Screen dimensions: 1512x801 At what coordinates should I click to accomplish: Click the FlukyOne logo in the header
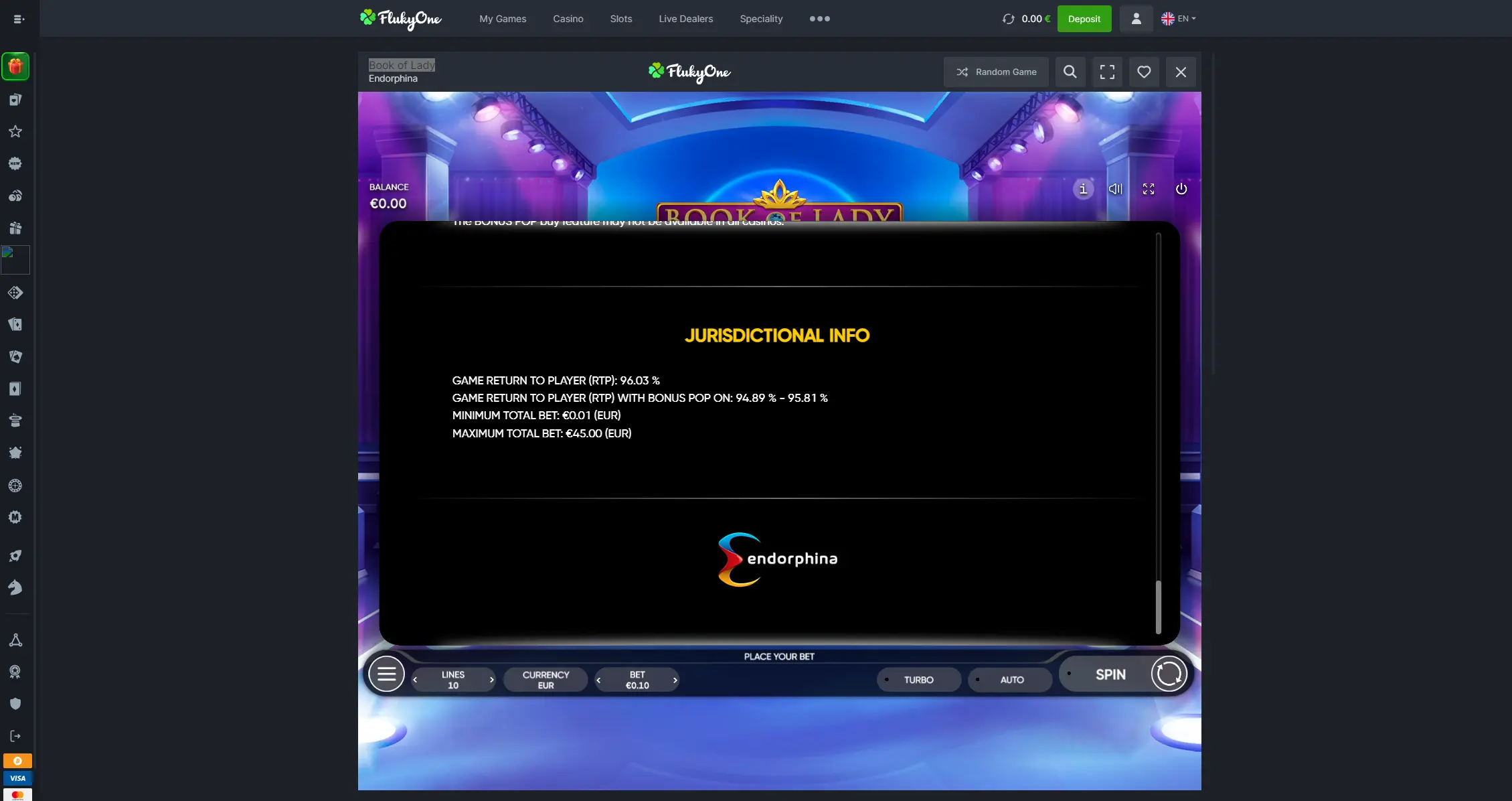click(400, 19)
